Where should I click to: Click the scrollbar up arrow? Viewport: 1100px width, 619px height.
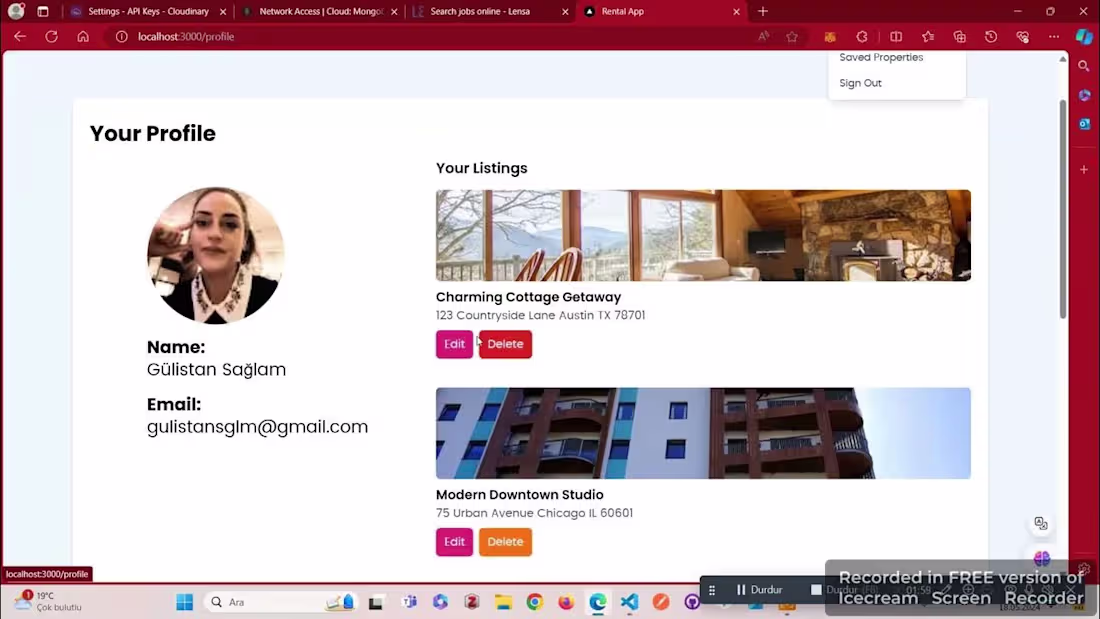coord(1062,60)
